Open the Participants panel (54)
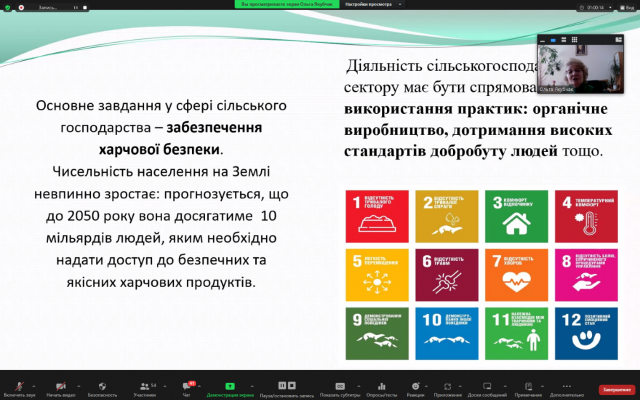The height and width of the screenshot is (400, 640). pos(144,386)
